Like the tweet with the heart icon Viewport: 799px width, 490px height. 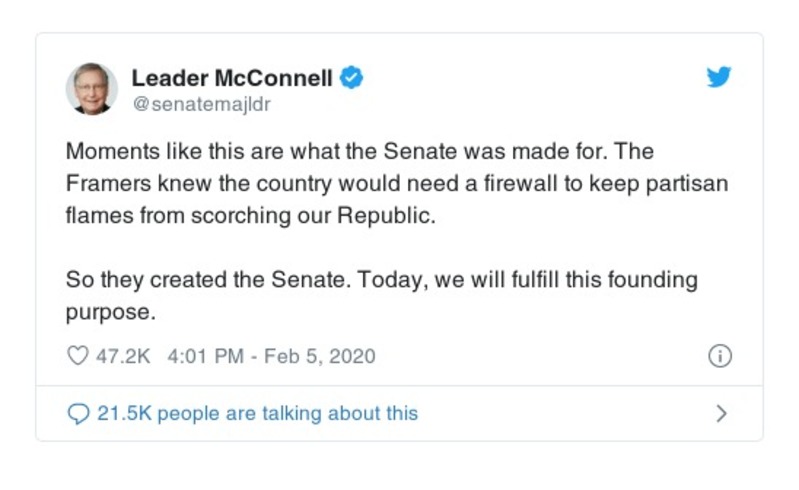(77, 356)
